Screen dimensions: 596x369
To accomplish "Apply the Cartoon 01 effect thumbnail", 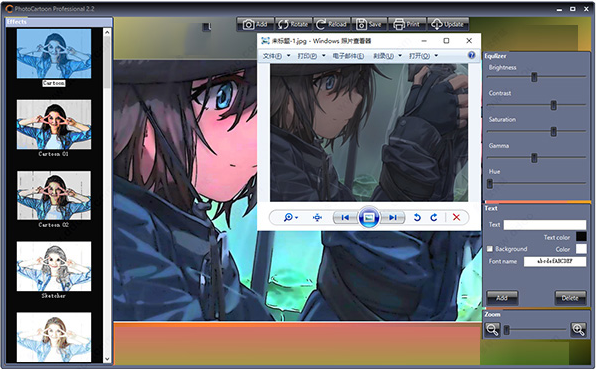I will [x=54, y=124].
